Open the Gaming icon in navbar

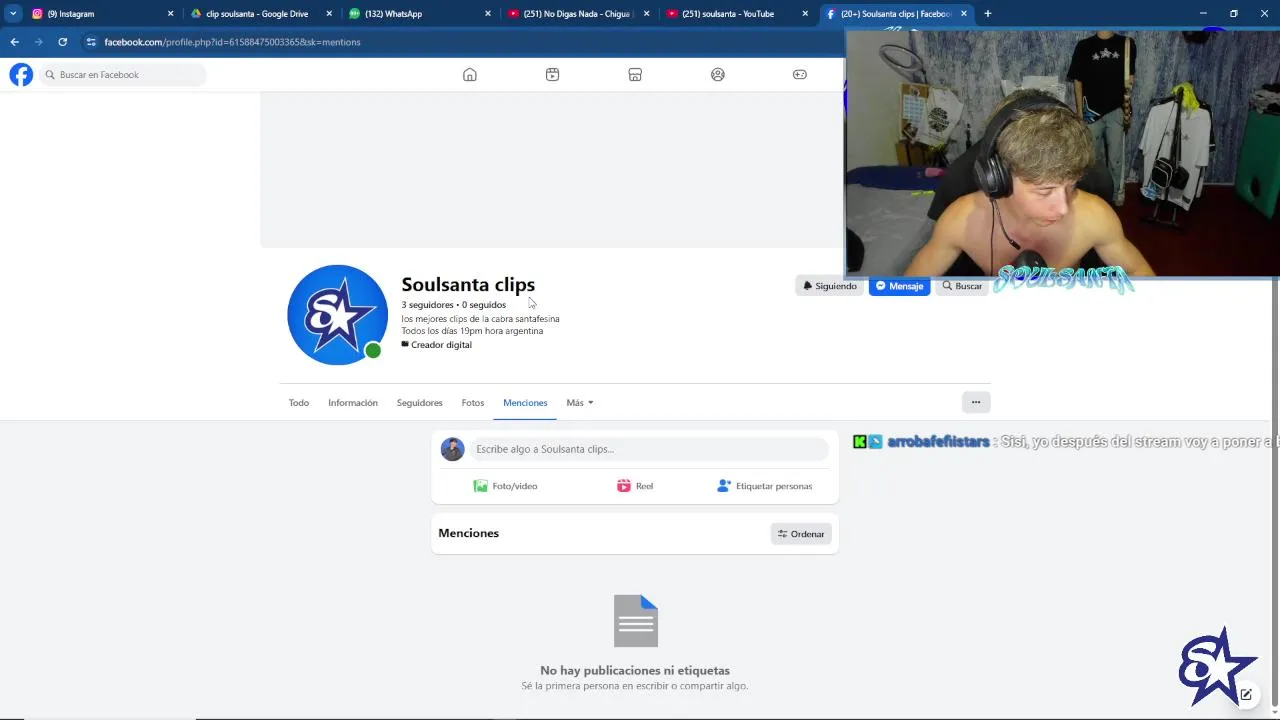800,75
